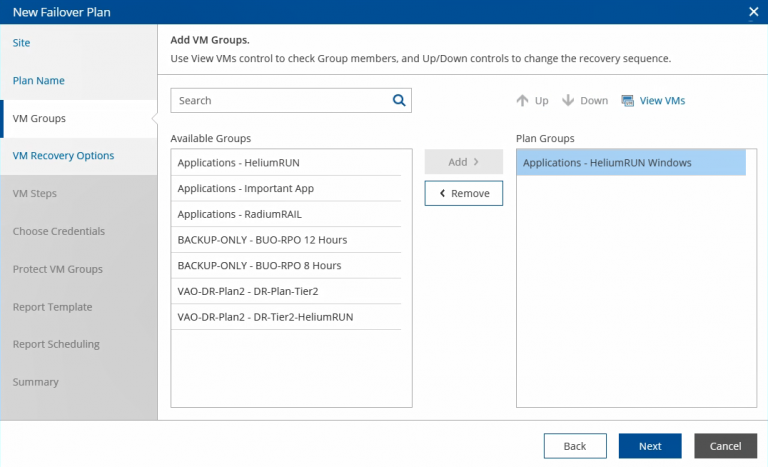Go Back to the previous step
The image size is (768, 467).
575,446
